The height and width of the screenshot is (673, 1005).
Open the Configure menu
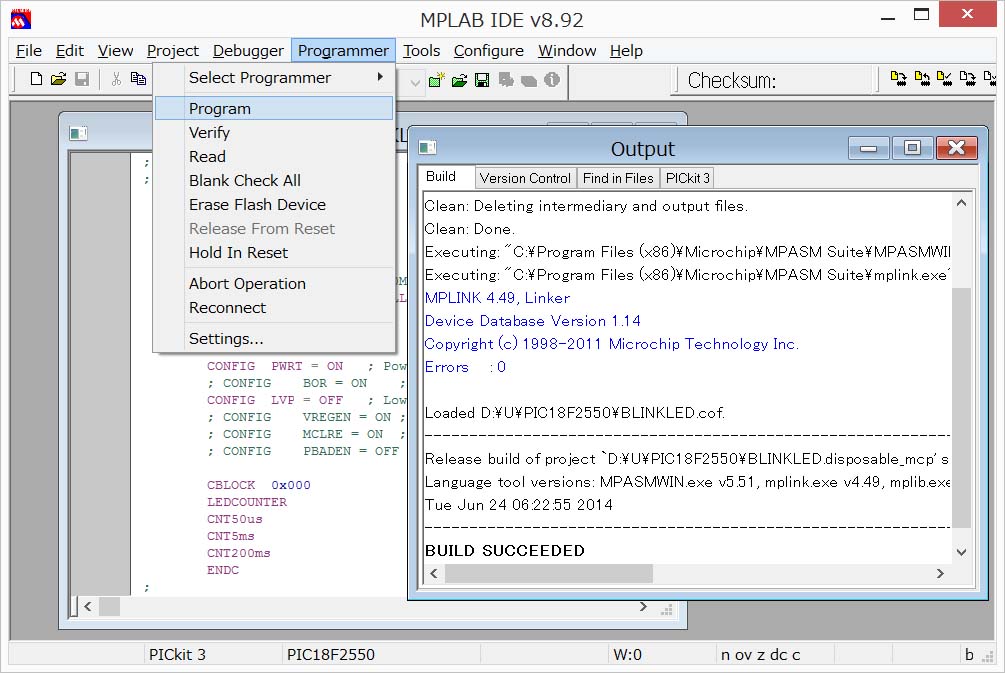488,51
